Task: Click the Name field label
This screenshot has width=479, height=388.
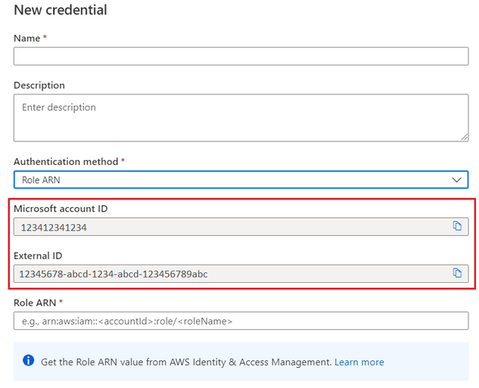Action: pyautogui.click(x=27, y=38)
